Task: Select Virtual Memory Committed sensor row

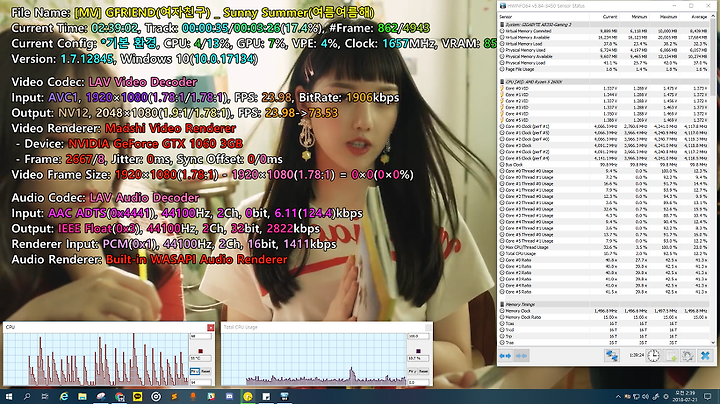Action: [x=604, y=31]
